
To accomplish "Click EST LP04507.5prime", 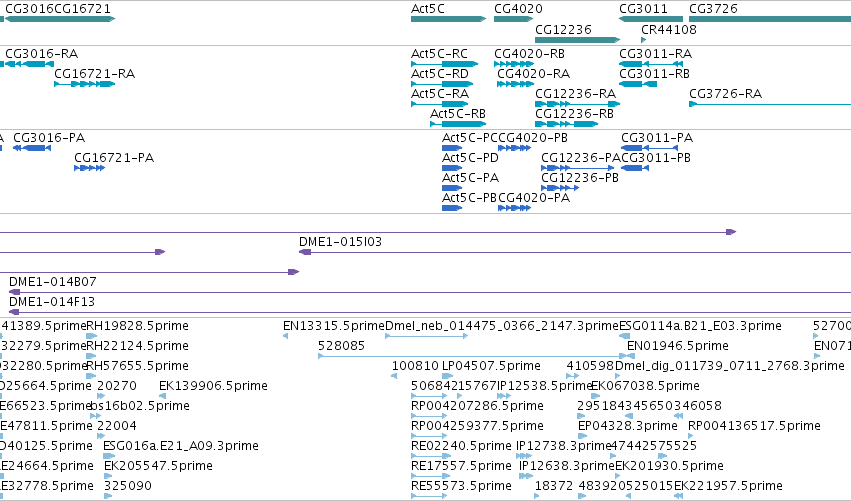I will click(x=448, y=377).
